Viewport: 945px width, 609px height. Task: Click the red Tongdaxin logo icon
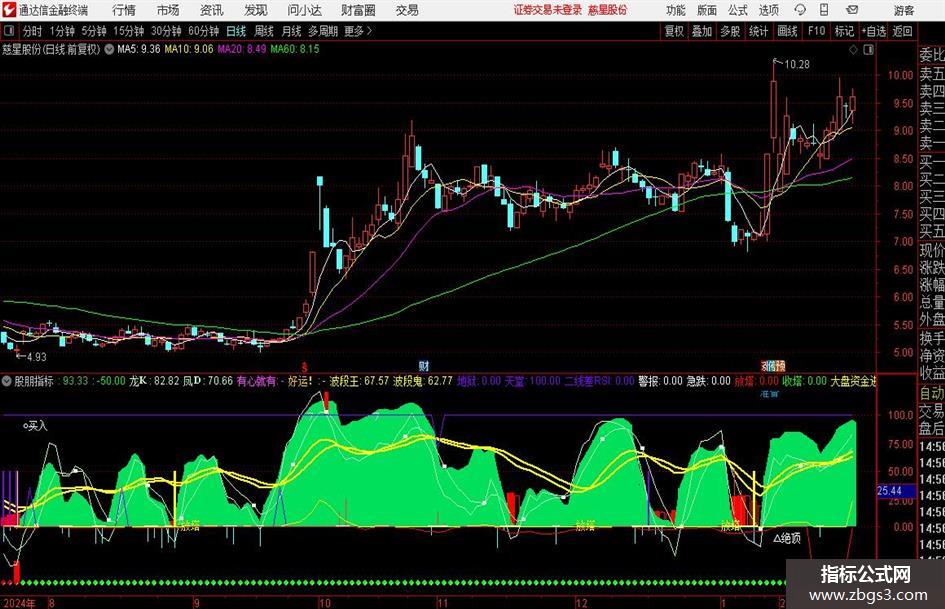(9, 10)
